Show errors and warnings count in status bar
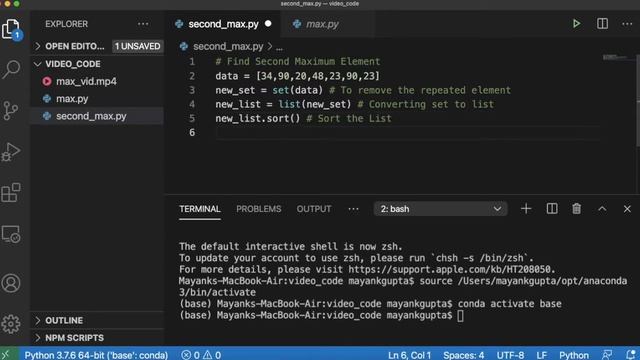 click(201, 355)
